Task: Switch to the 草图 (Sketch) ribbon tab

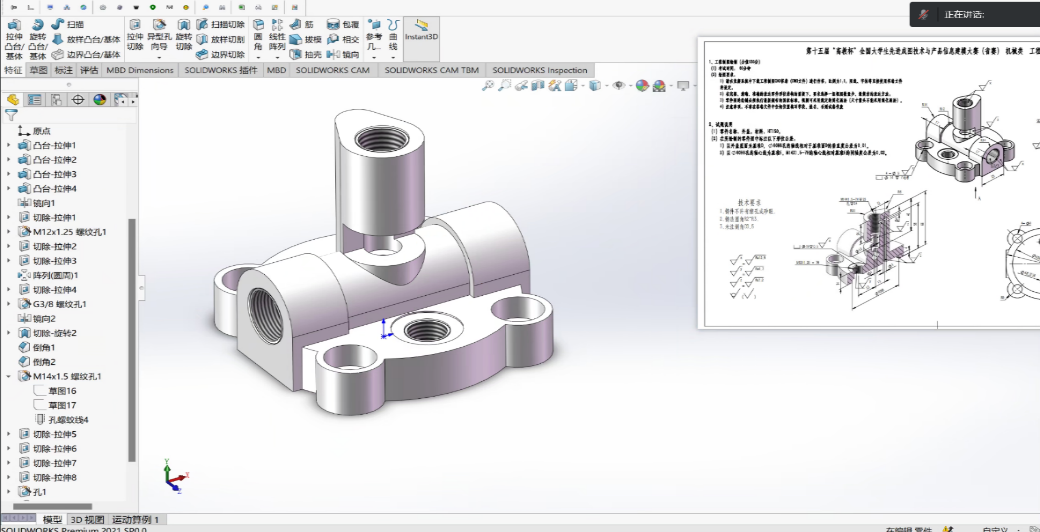Action: coord(38,70)
